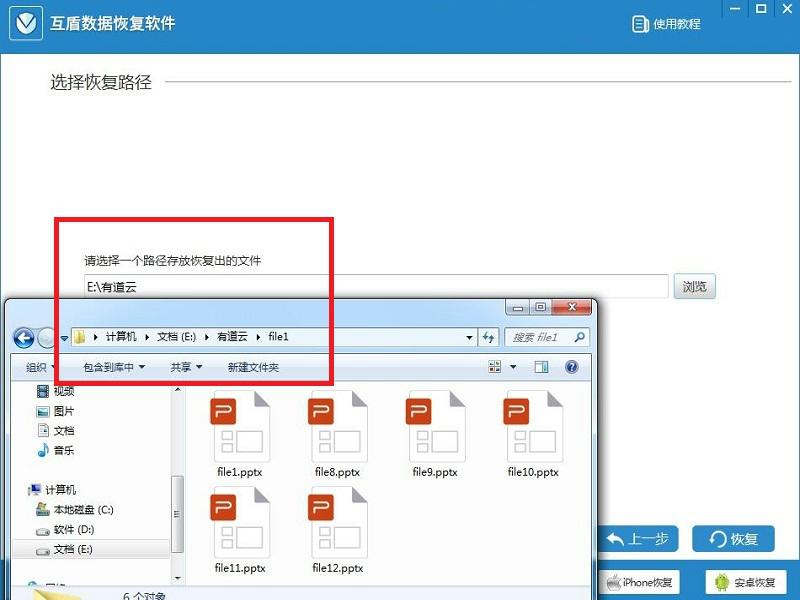Expand the 组织 dropdown menu
This screenshot has height=600, width=800.
[x=41, y=367]
